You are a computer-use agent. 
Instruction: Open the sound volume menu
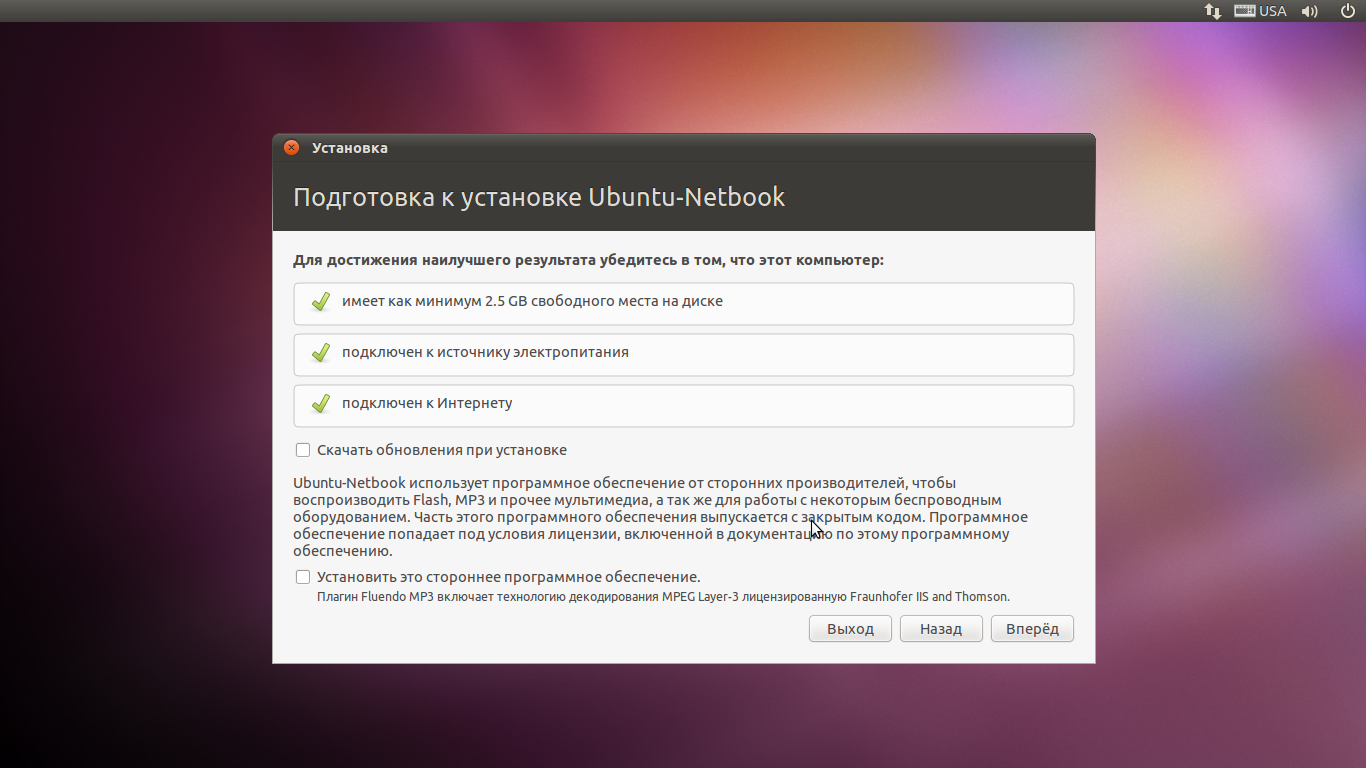pos(1310,11)
